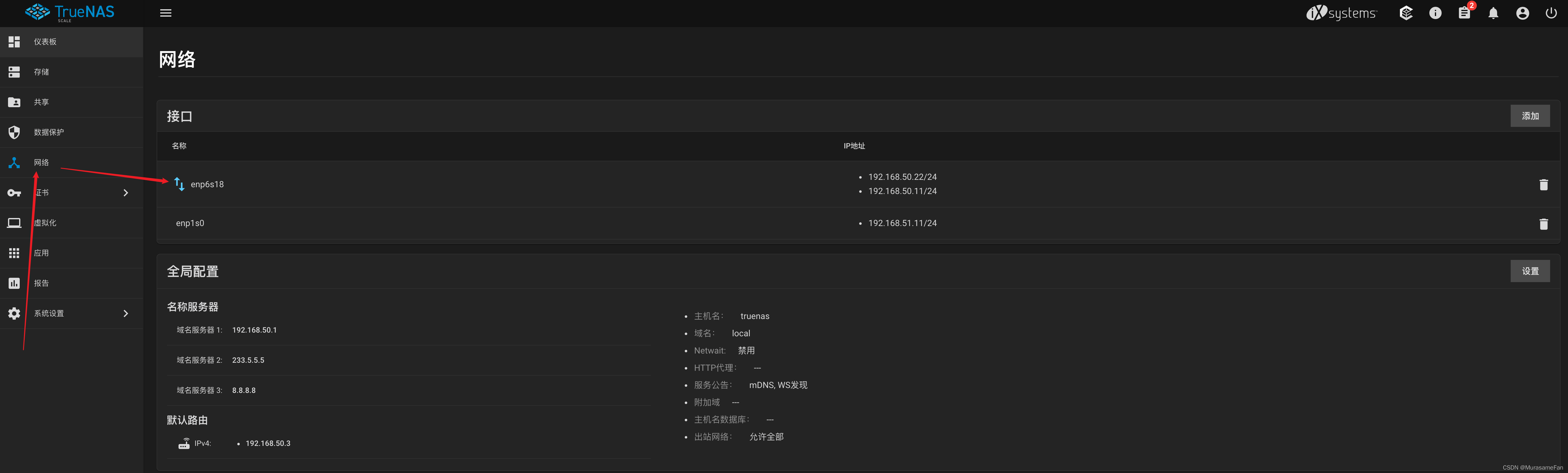Delete the enp1s0 interface with trash icon
1568x473 pixels.
pos(1543,224)
